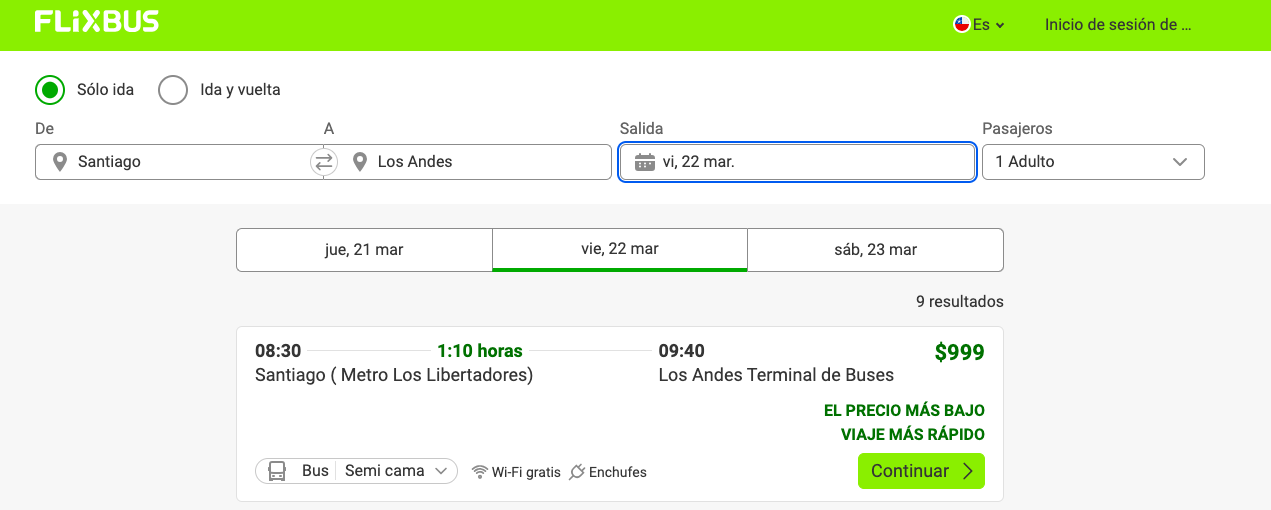Viewport: 1271px width, 510px height.
Task: Switch to the sáb, 23 mar tab
Action: pos(875,250)
